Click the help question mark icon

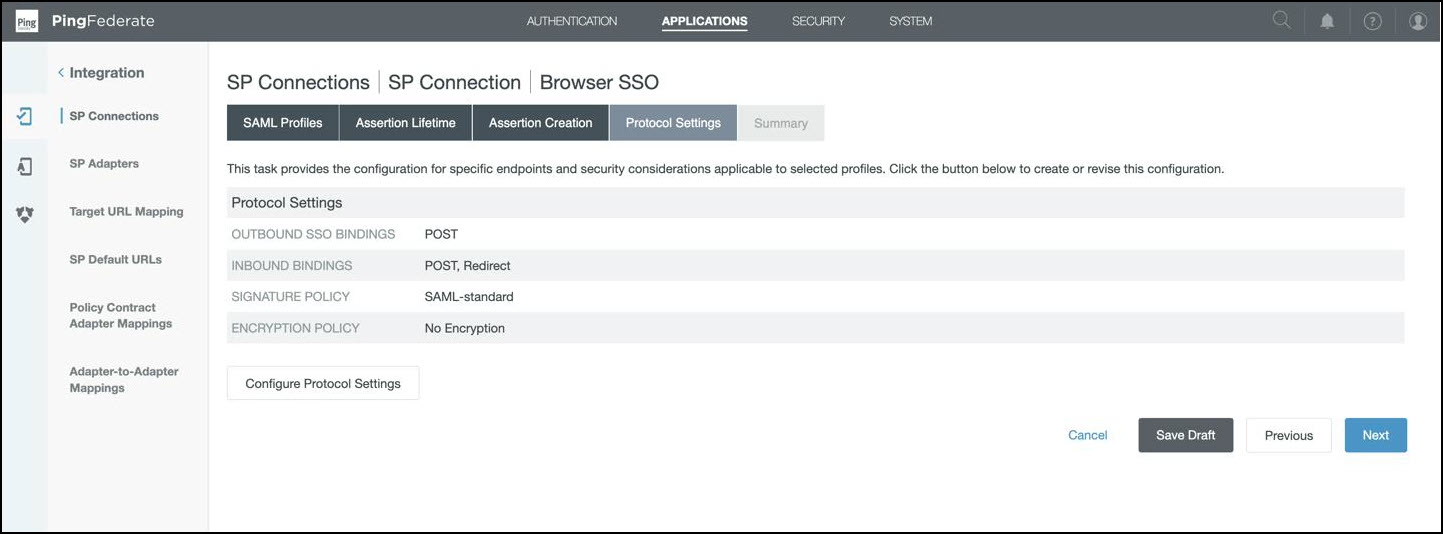pyautogui.click(x=1372, y=21)
